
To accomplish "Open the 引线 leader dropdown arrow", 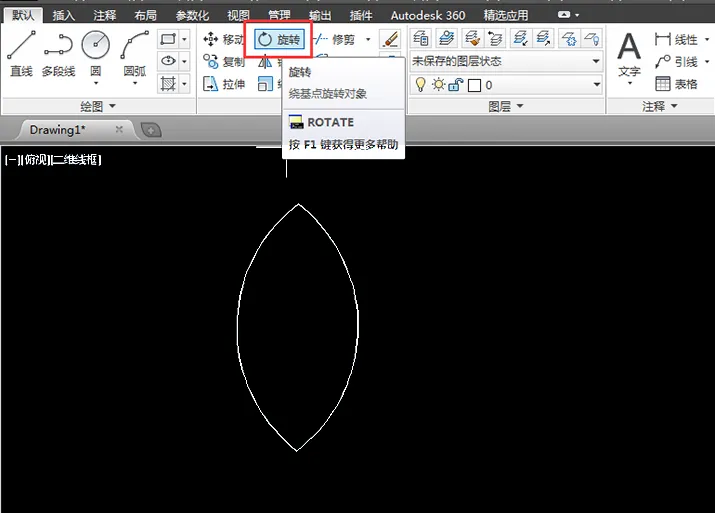I will pyautogui.click(x=707, y=62).
